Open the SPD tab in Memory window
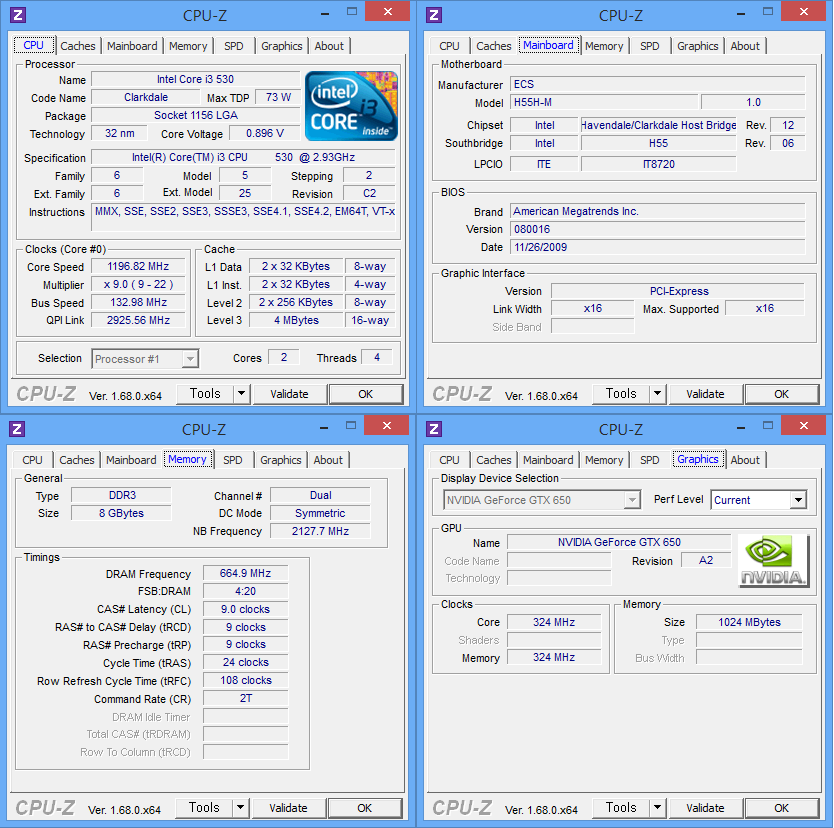 coord(233,460)
